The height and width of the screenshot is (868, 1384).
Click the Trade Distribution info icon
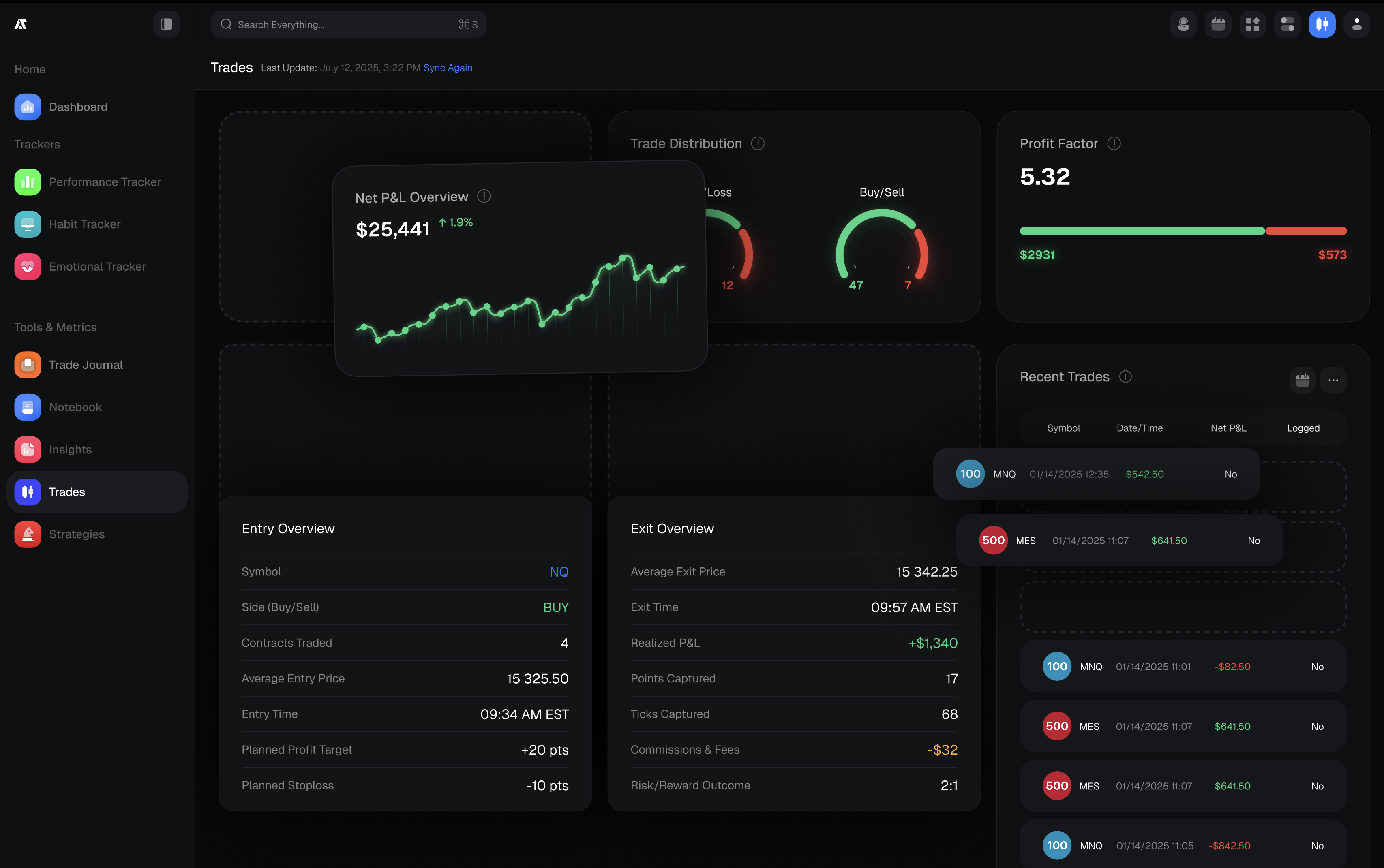click(757, 143)
